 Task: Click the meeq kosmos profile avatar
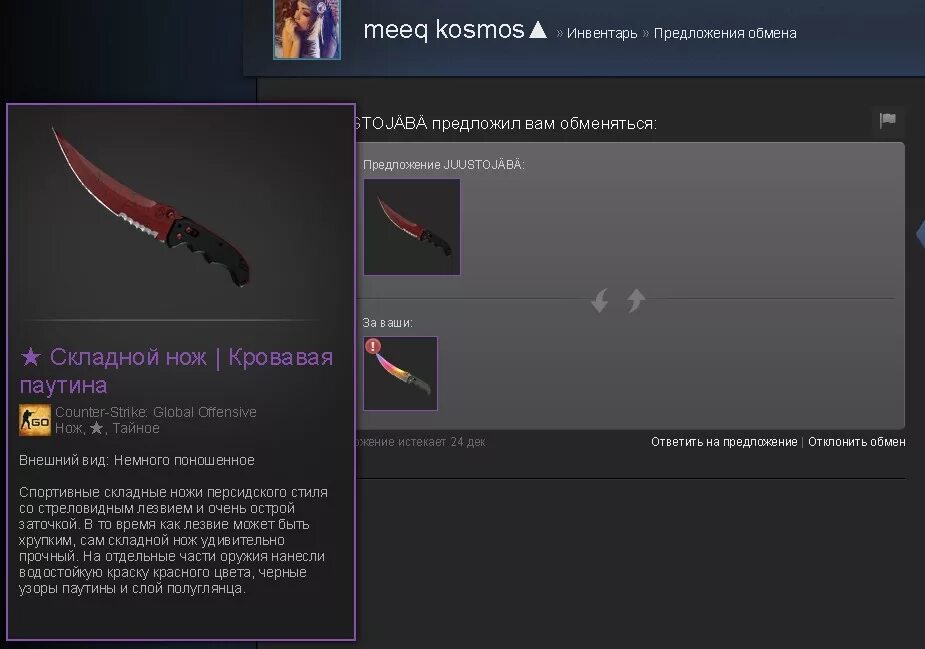(307, 29)
